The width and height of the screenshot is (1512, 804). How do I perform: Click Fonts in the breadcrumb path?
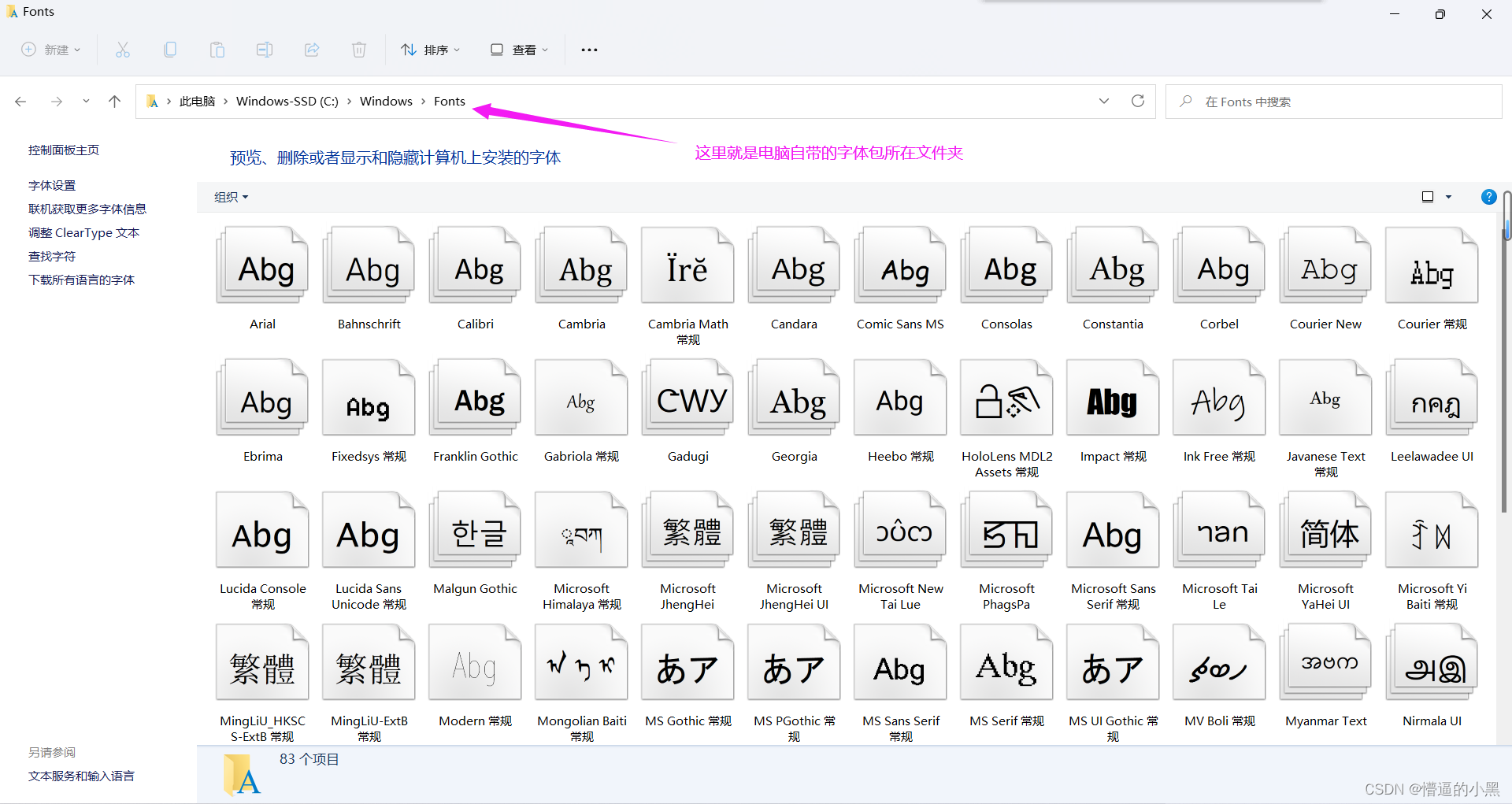450,102
